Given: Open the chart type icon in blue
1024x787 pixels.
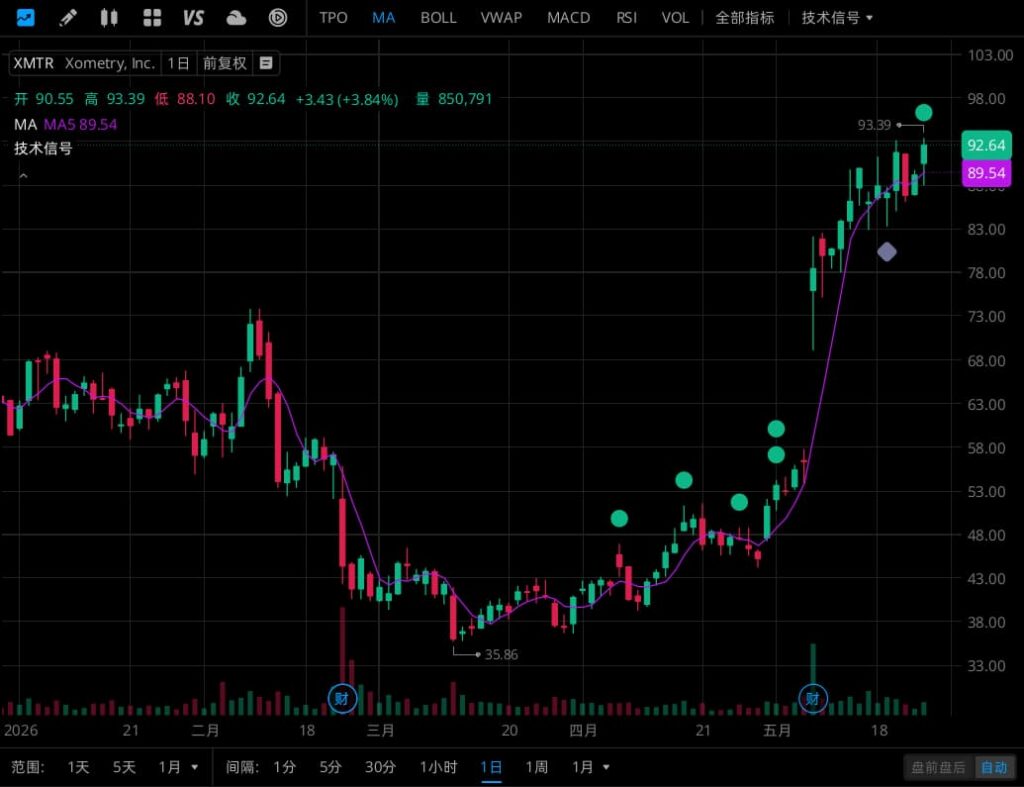Looking at the screenshot, I should point(25,17).
